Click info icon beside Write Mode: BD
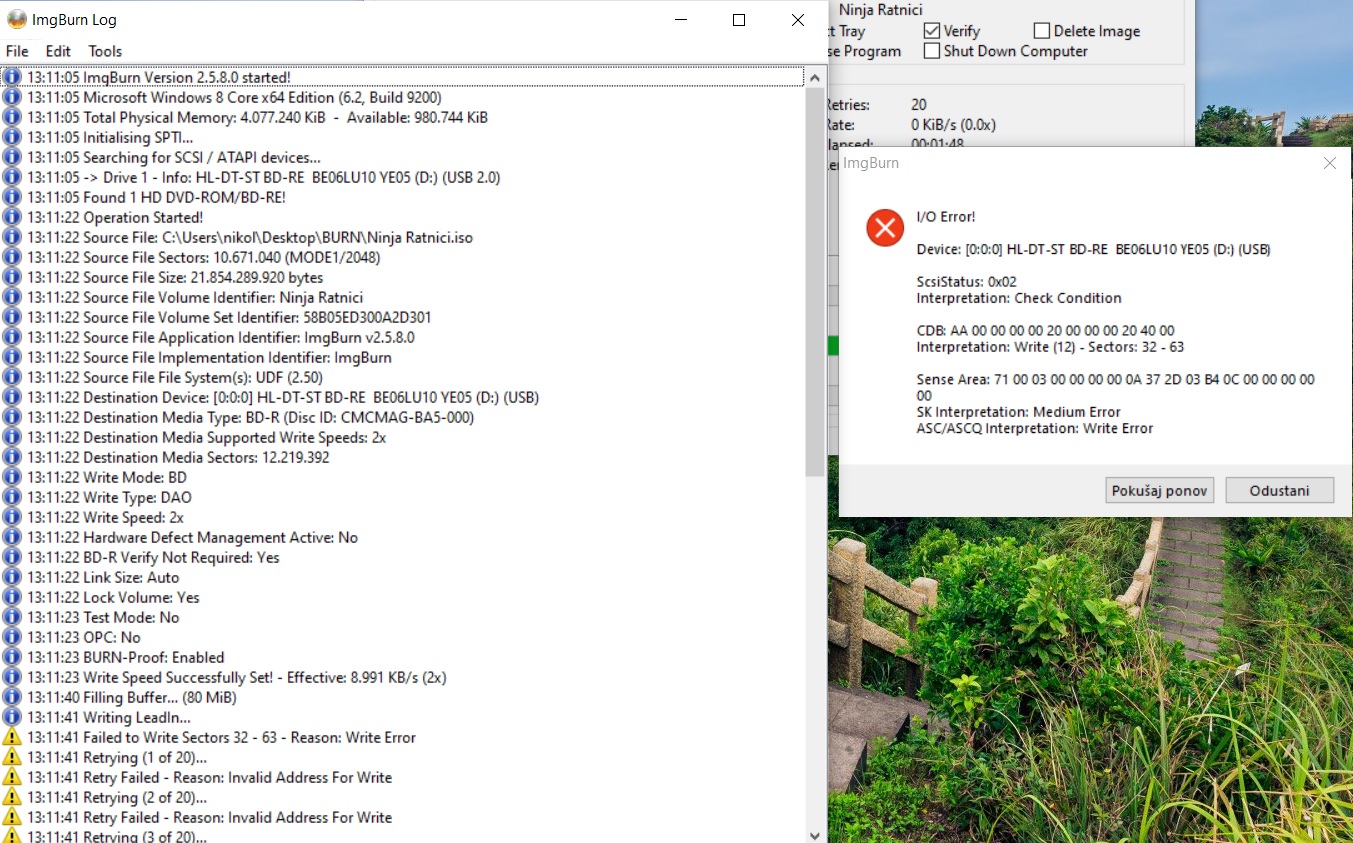The width and height of the screenshot is (1353, 843). [x=12, y=477]
